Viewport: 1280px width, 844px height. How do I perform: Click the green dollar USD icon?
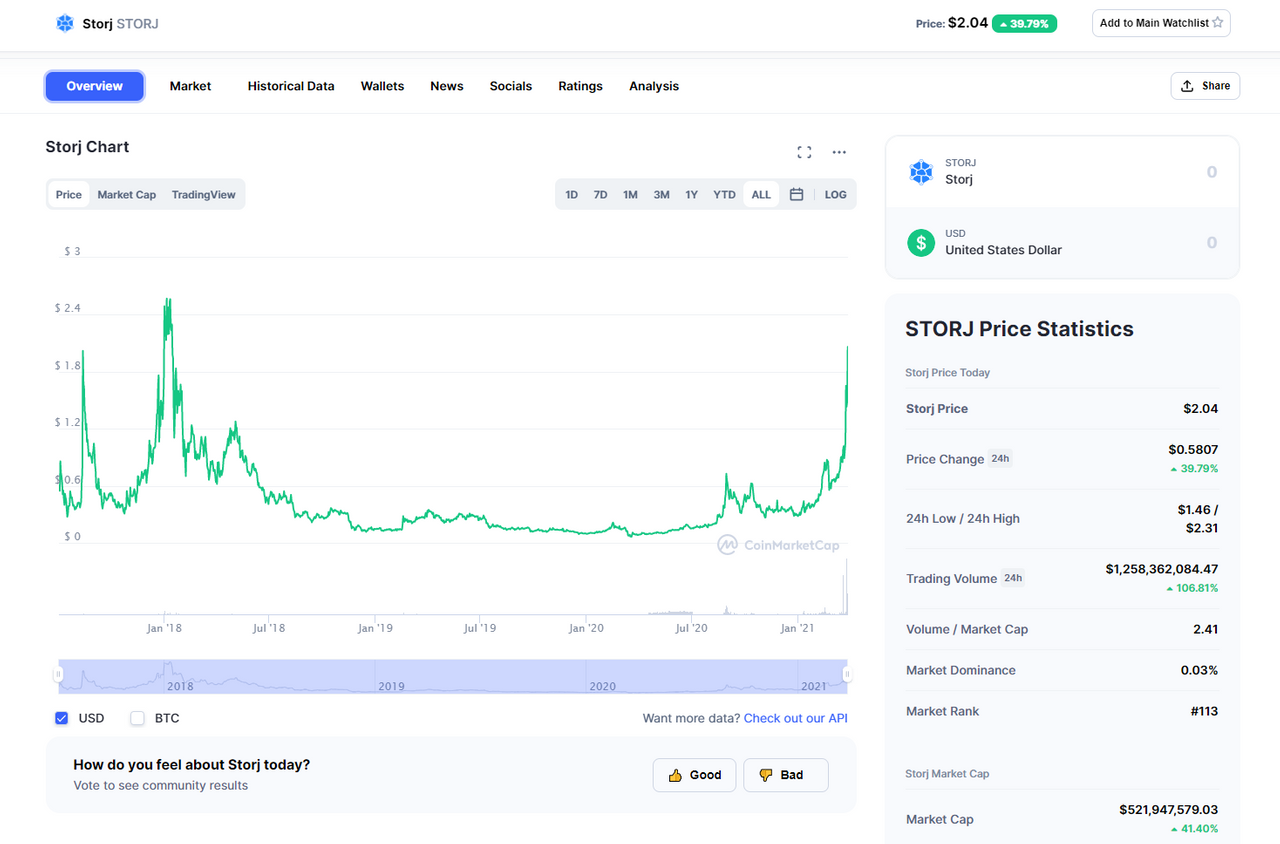click(920, 242)
